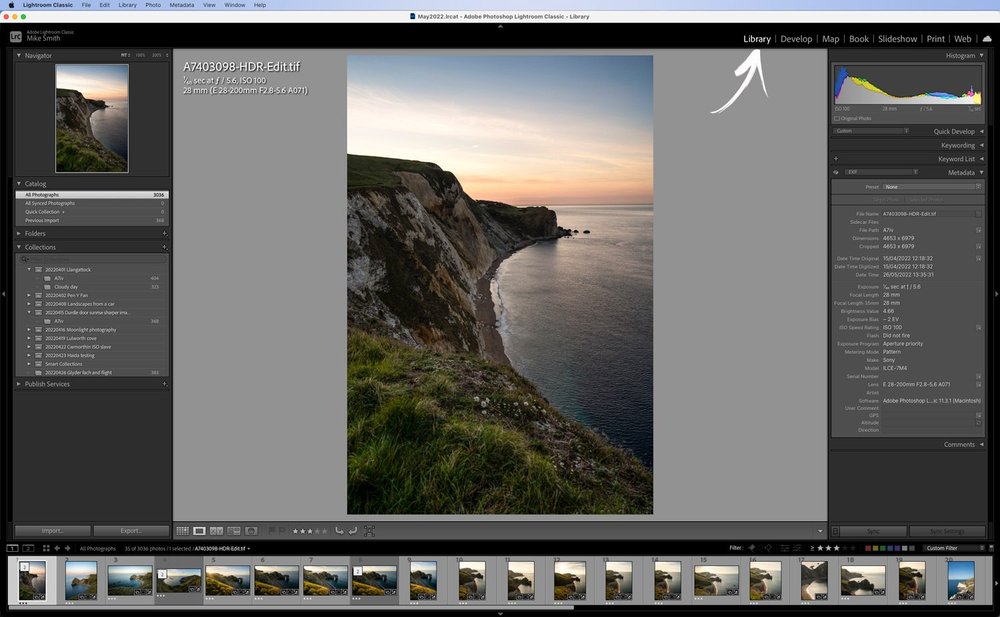Switch to the Map module

830,39
